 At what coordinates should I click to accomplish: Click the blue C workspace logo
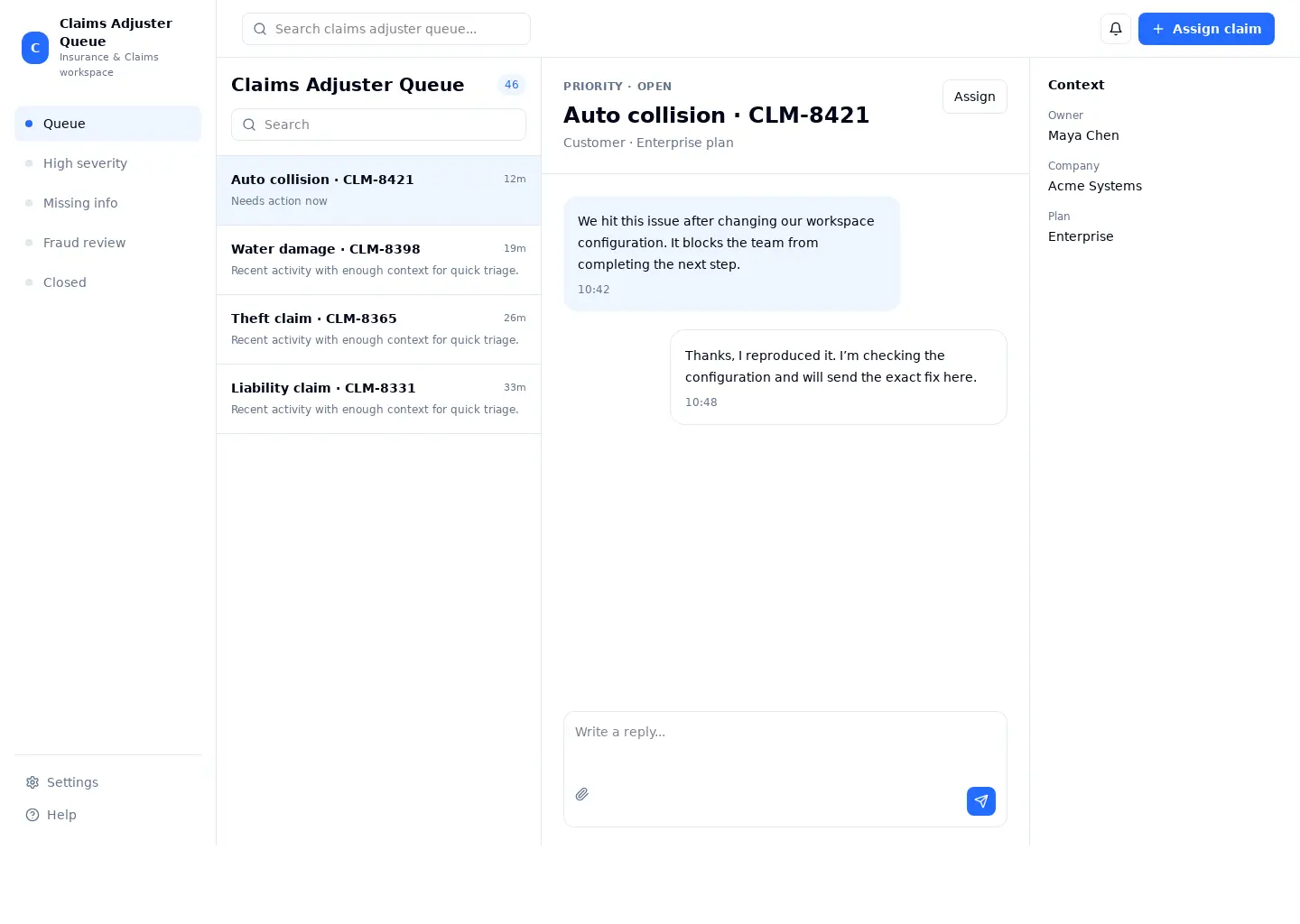[x=35, y=48]
